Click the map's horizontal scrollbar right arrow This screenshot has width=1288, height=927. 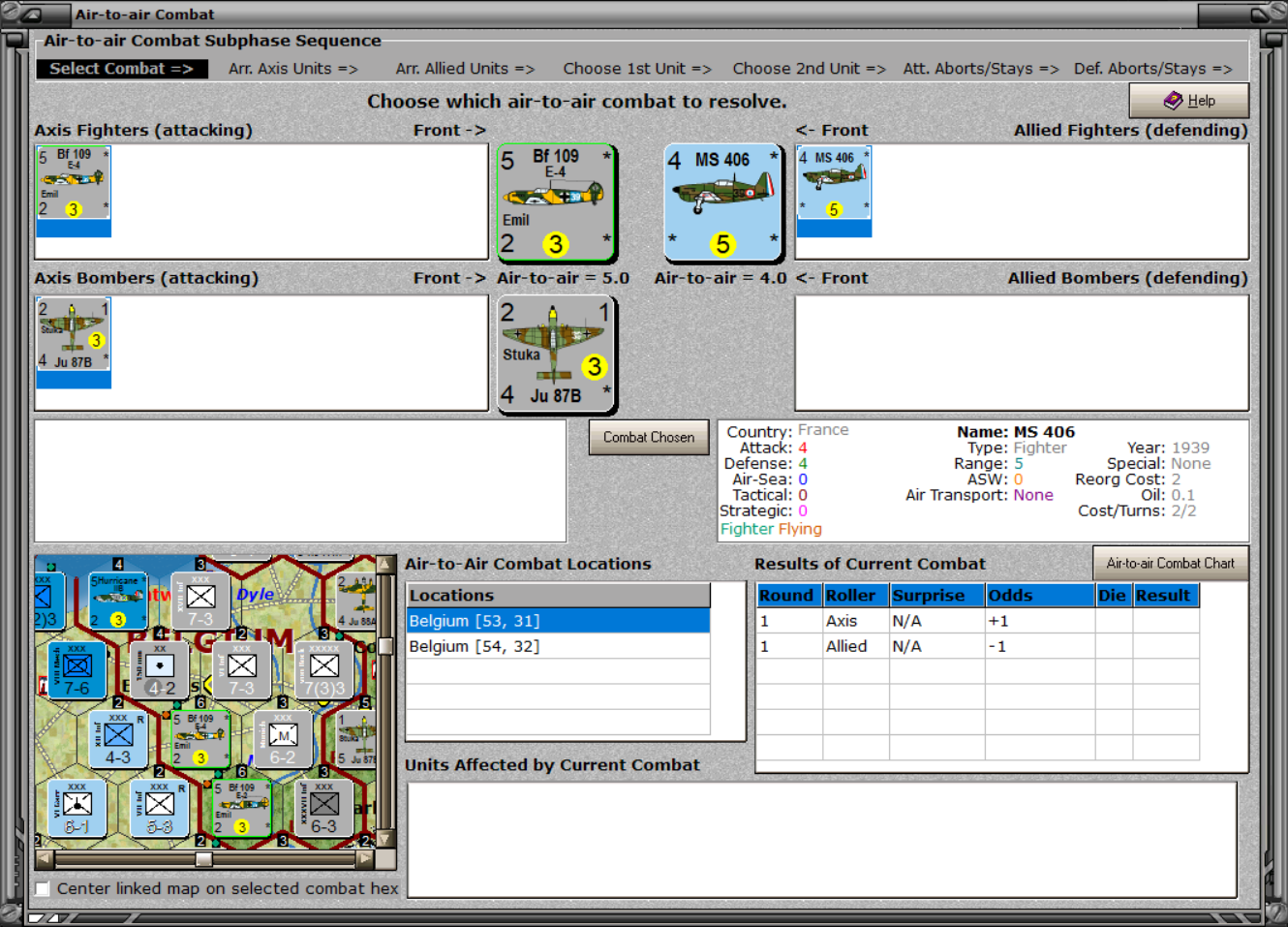(365, 858)
